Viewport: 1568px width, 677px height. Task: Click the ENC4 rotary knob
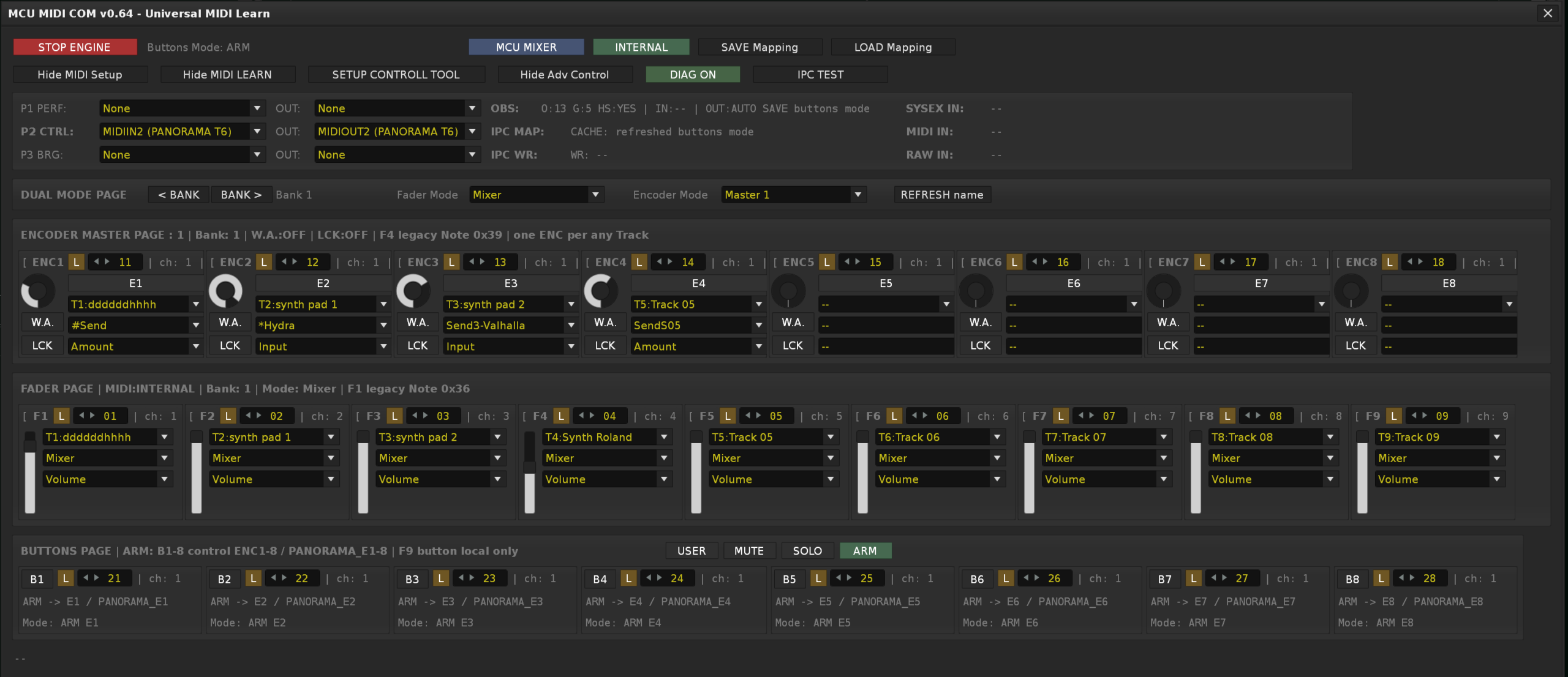click(601, 291)
